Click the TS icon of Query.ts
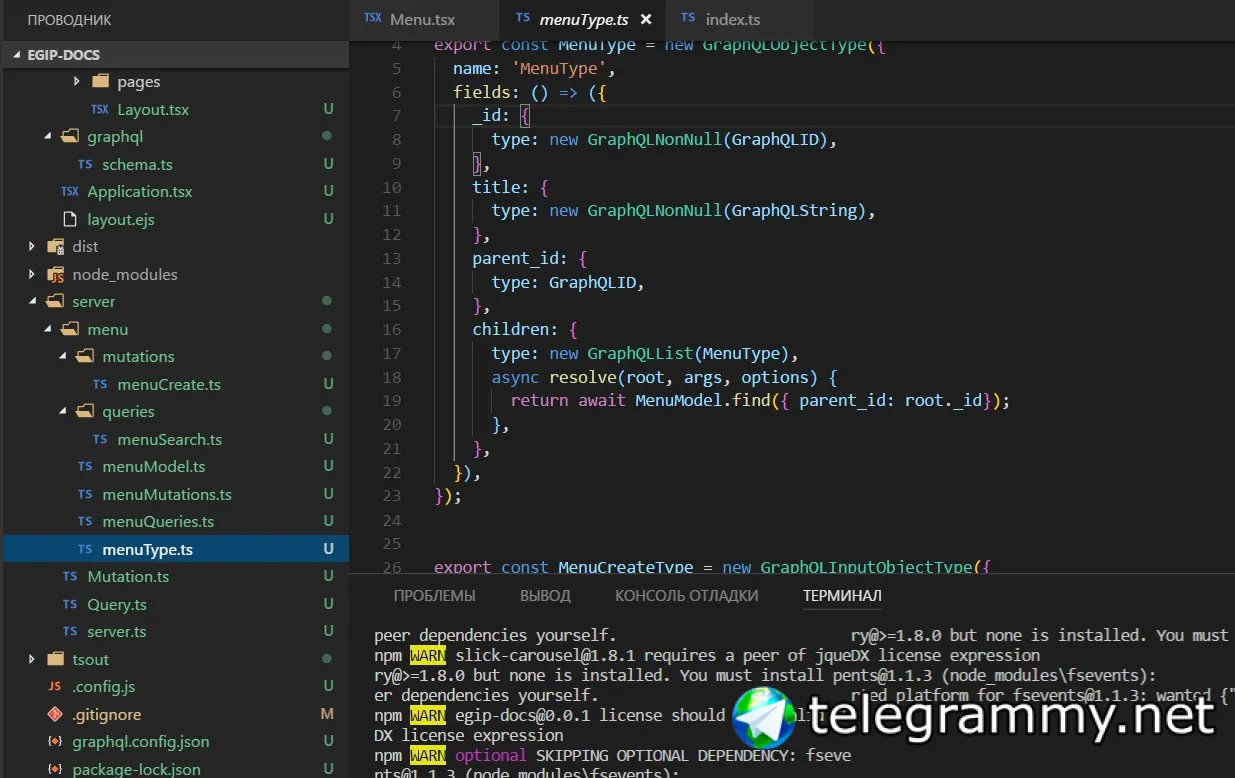This screenshot has width=1235, height=778. [69, 604]
